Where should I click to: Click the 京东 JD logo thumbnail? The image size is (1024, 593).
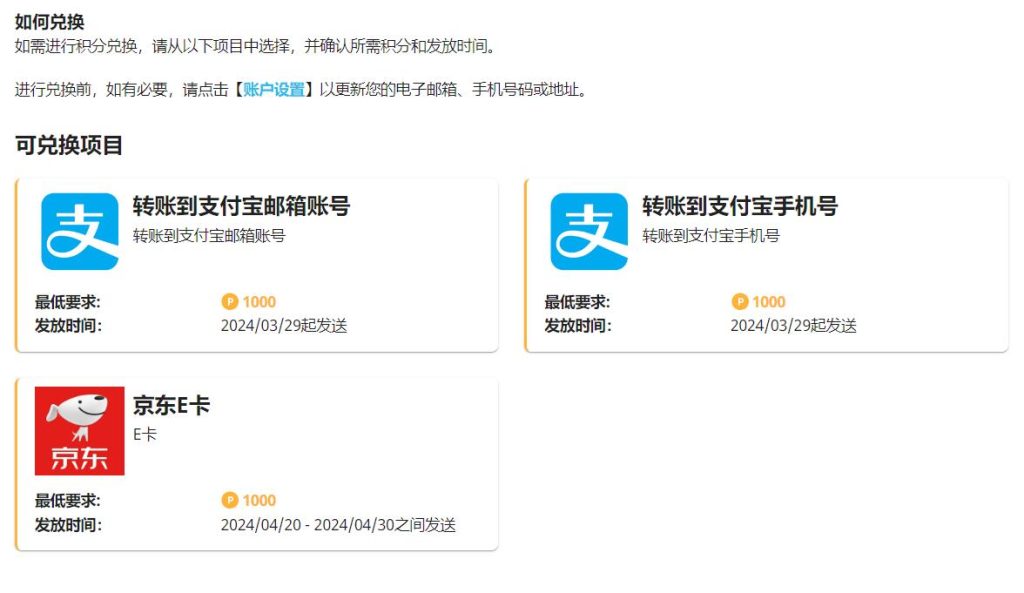80,431
